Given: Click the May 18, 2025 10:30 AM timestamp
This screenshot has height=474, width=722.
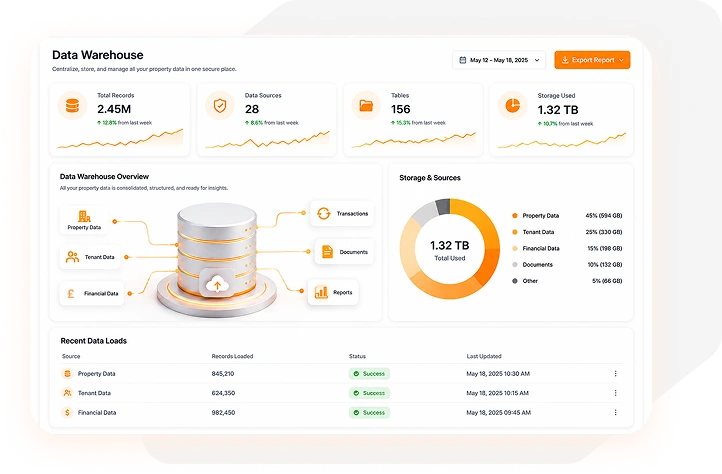Looking at the screenshot, I should pyautogui.click(x=498, y=374).
